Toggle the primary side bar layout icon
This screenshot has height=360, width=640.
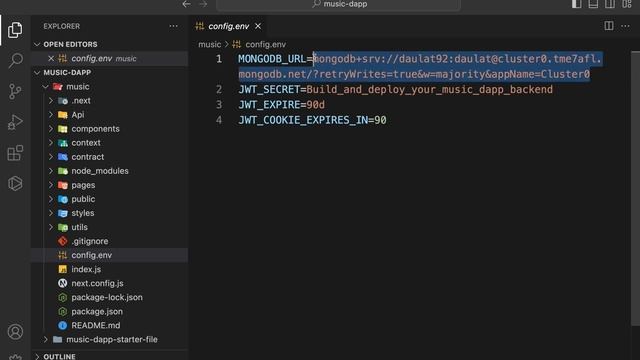tap(576, 4)
